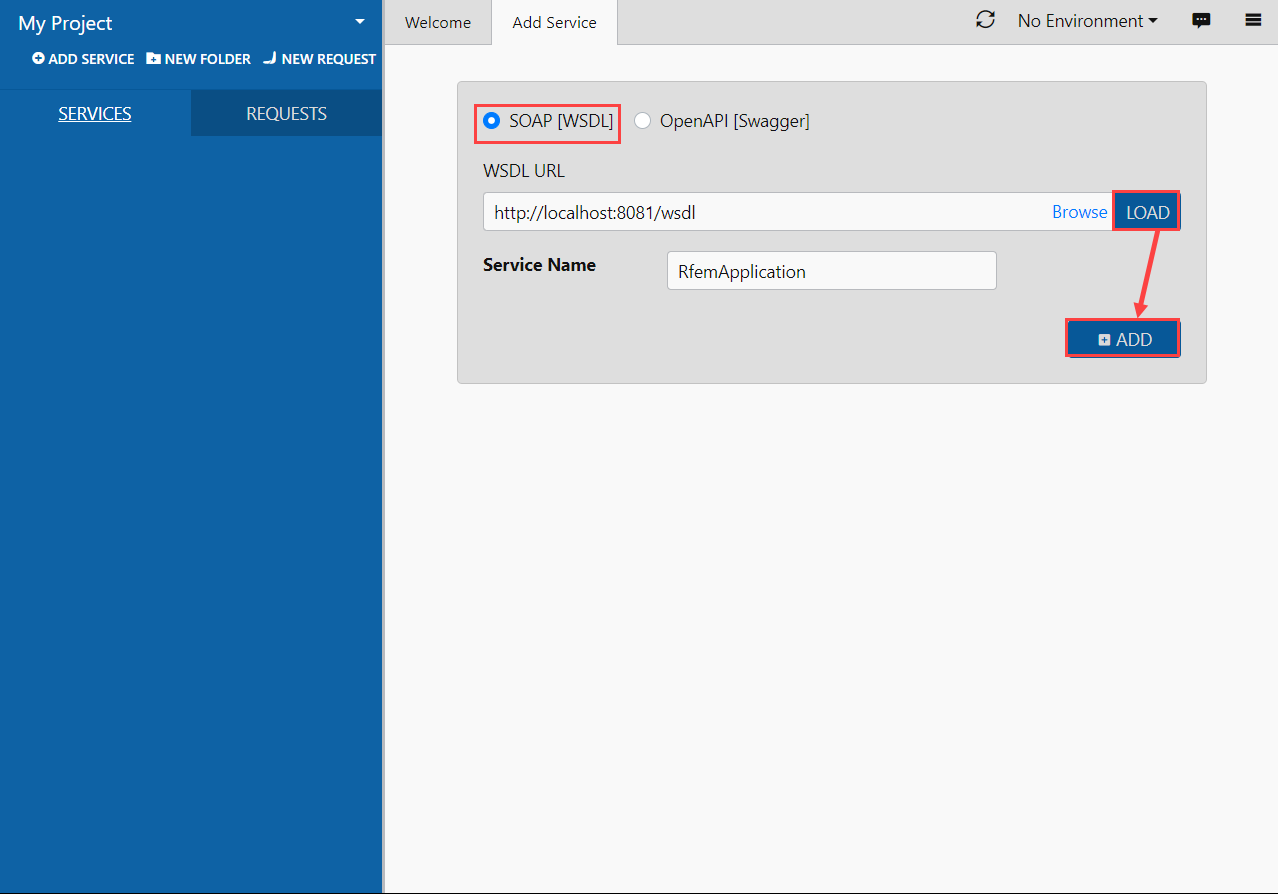1278x894 pixels.
Task: Expand the My Project dropdown caret
Action: coord(359,20)
